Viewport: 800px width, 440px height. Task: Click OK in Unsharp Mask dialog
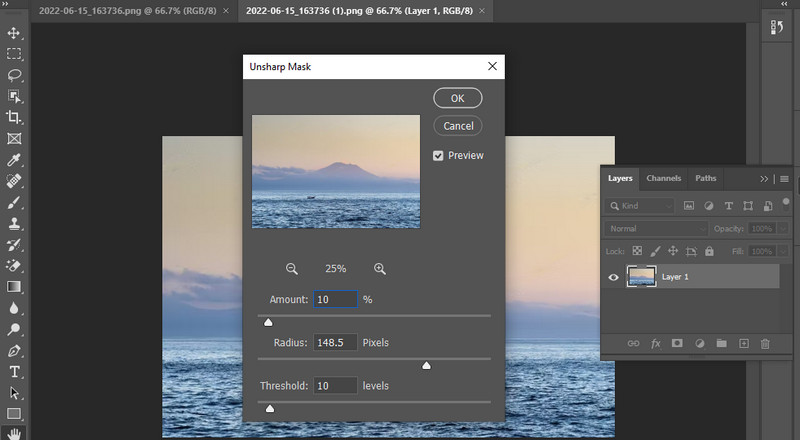(x=457, y=98)
